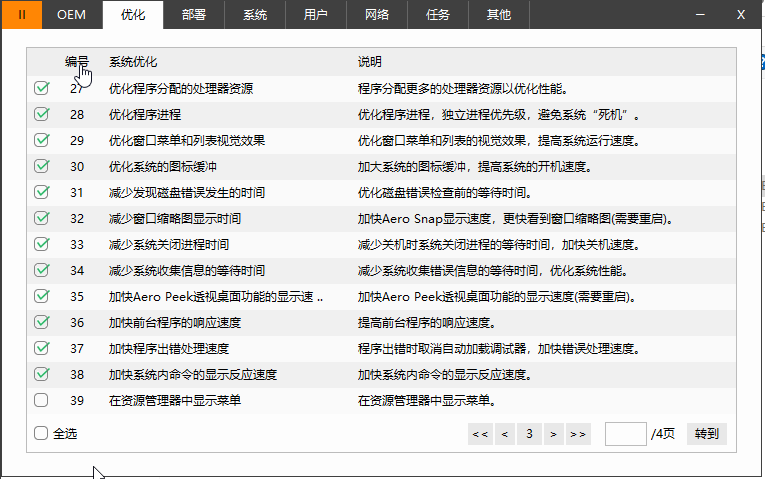Focus the page number input field
765x479 pixels.
625,434
